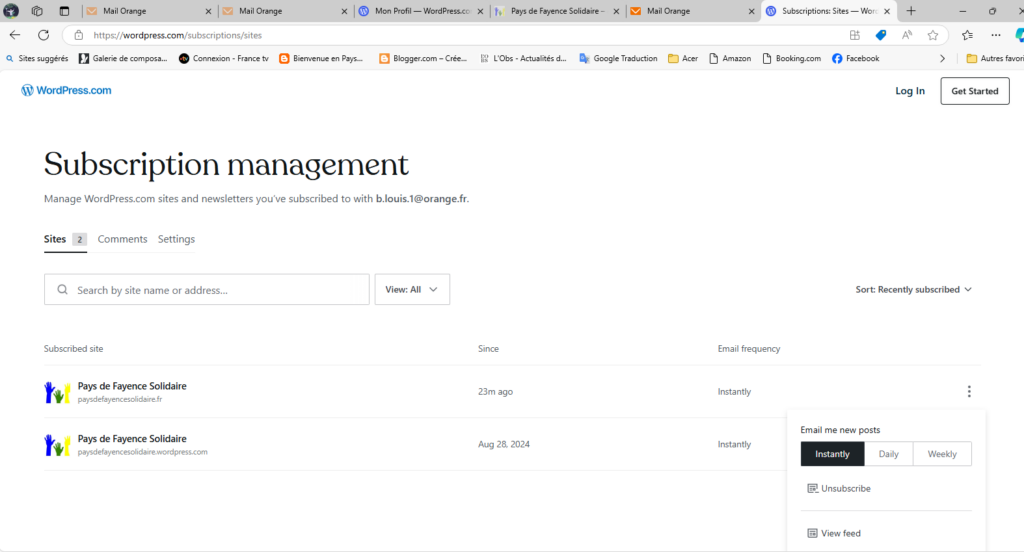
Task: Click the Log In link
Action: (909, 91)
